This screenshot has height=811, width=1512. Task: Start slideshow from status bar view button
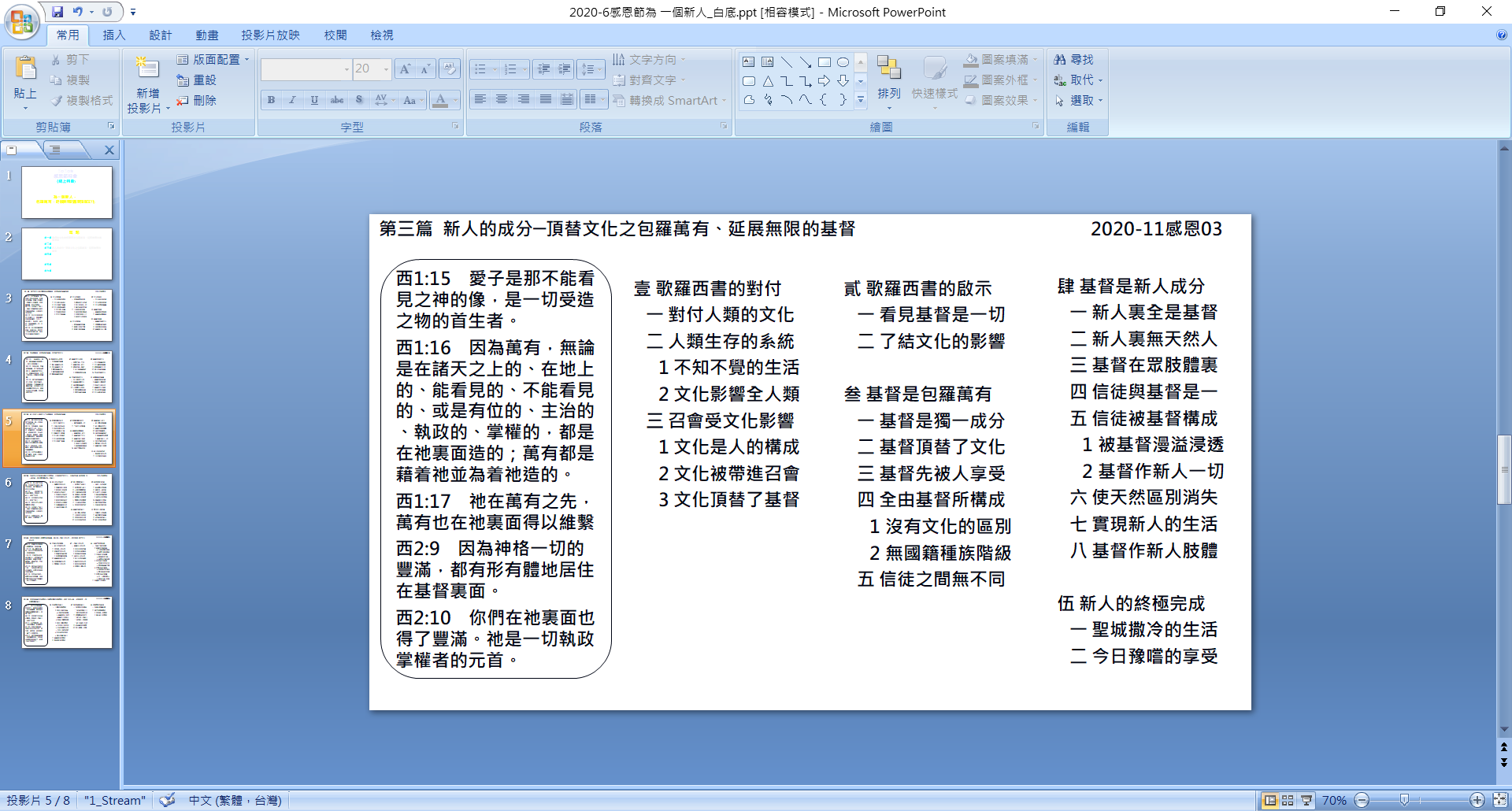click(1306, 800)
